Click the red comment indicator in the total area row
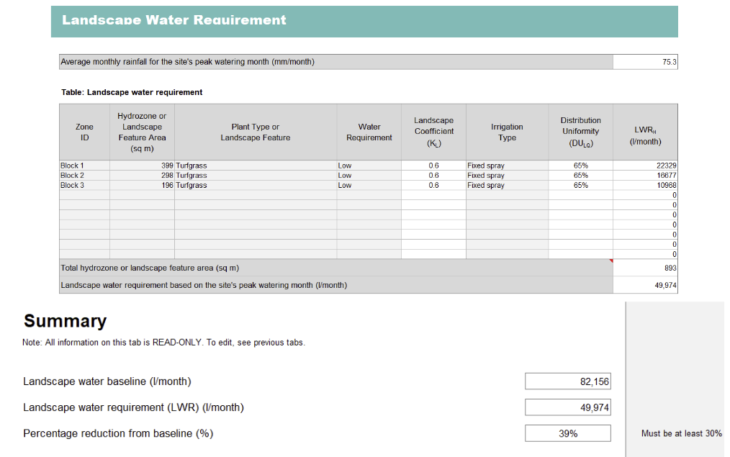 point(609,262)
